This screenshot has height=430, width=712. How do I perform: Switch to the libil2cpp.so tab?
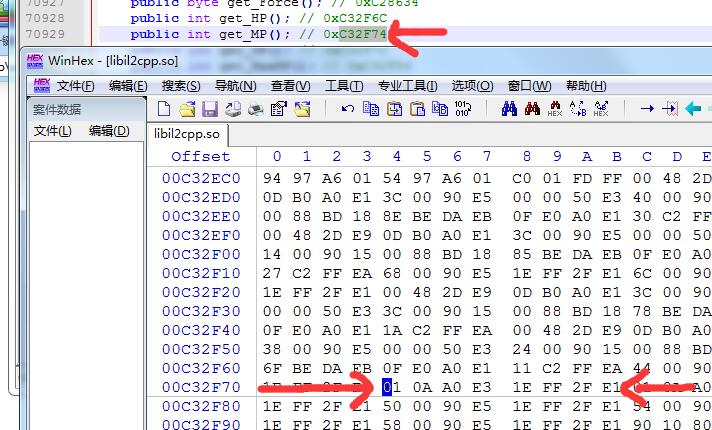click(187, 134)
